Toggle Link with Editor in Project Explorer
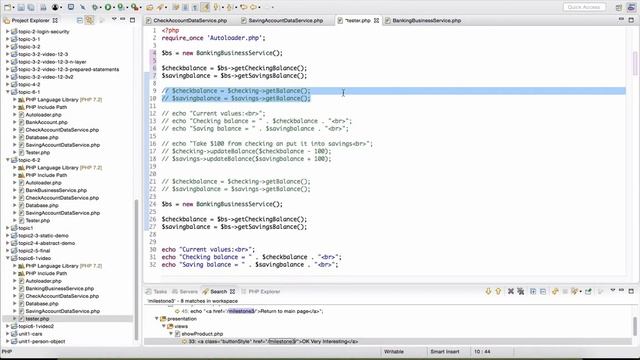640x360 pixels. (89, 20)
